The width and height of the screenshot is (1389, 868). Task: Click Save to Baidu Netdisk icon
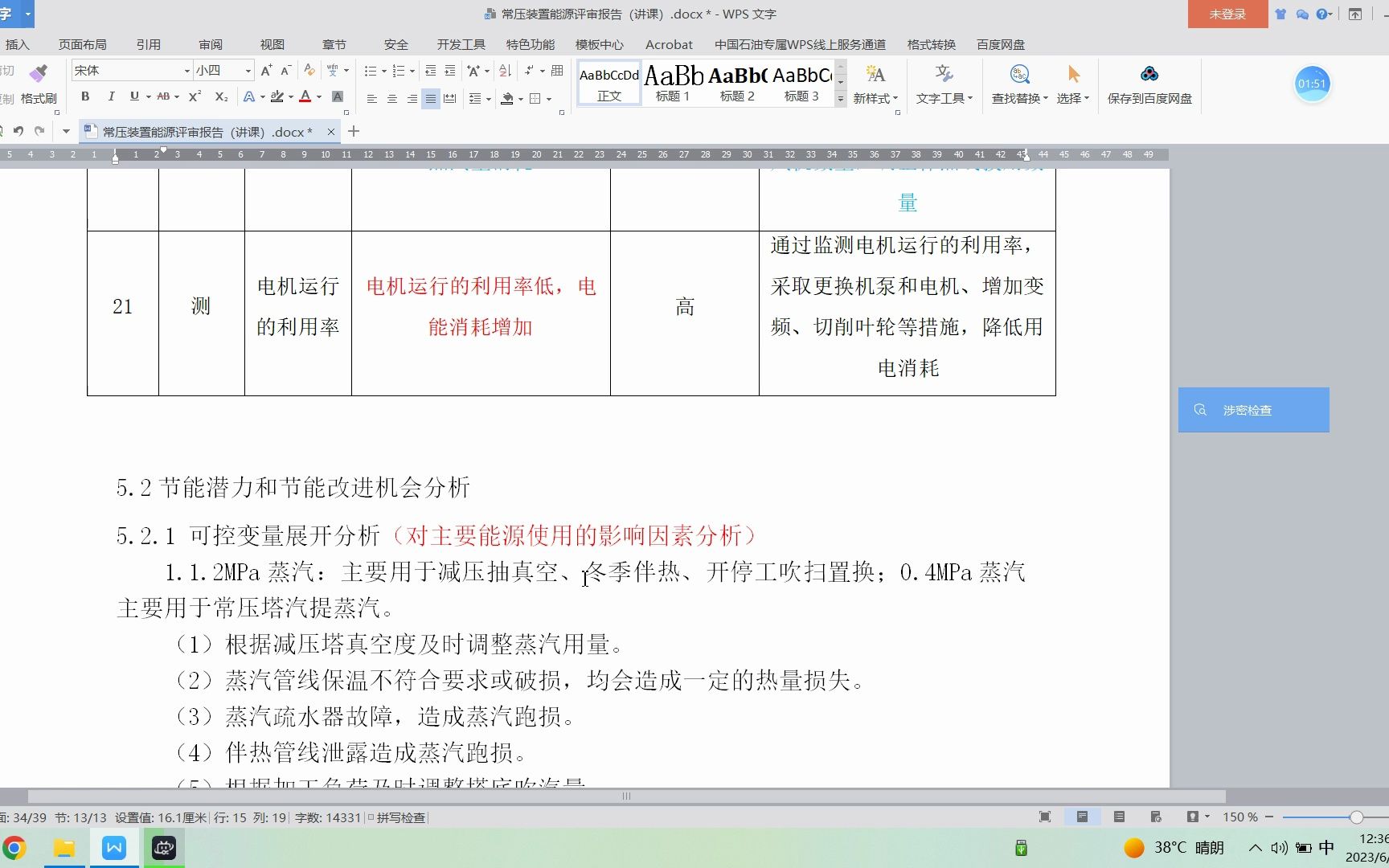pyautogui.click(x=1149, y=75)
